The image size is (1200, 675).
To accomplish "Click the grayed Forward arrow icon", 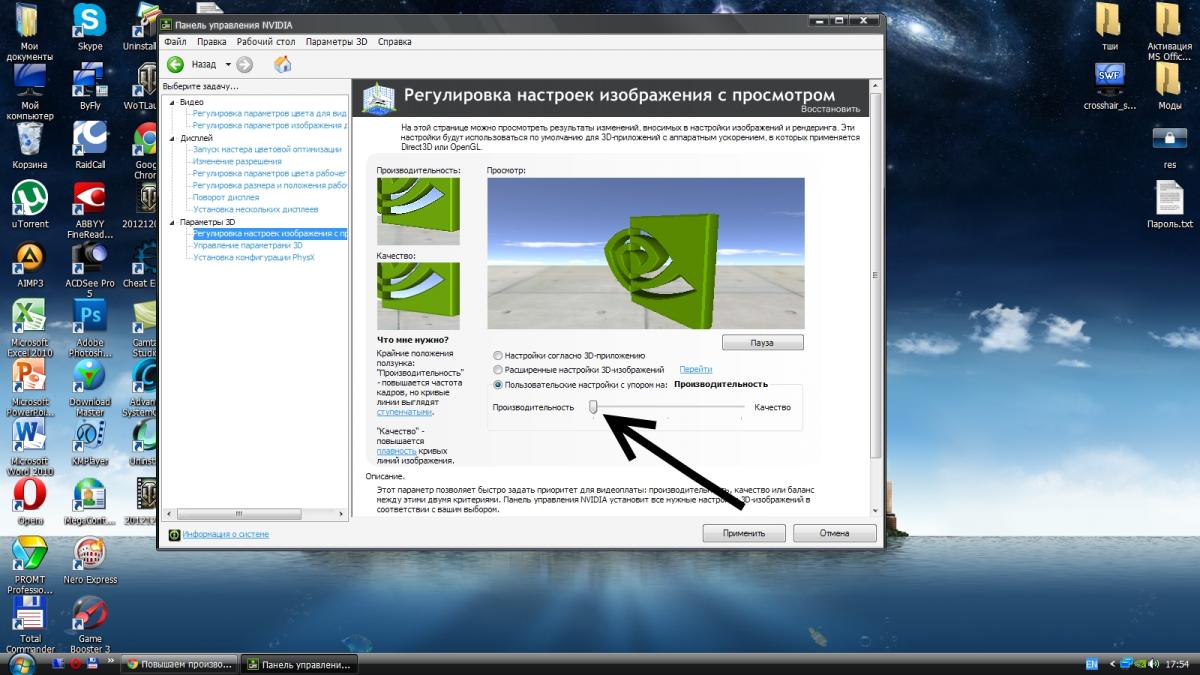I will 245,64.
